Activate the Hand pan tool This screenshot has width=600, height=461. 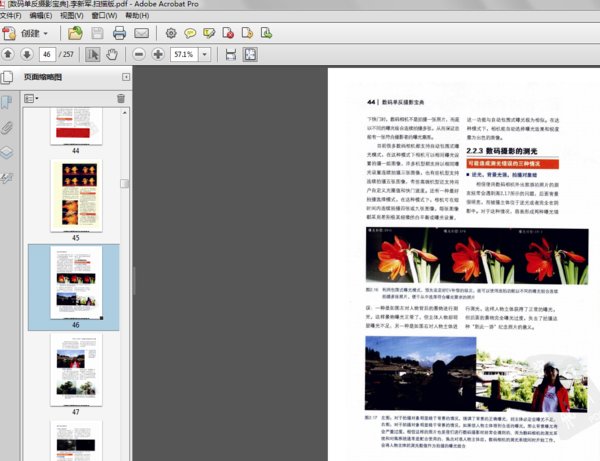click(x=113, y=54)
